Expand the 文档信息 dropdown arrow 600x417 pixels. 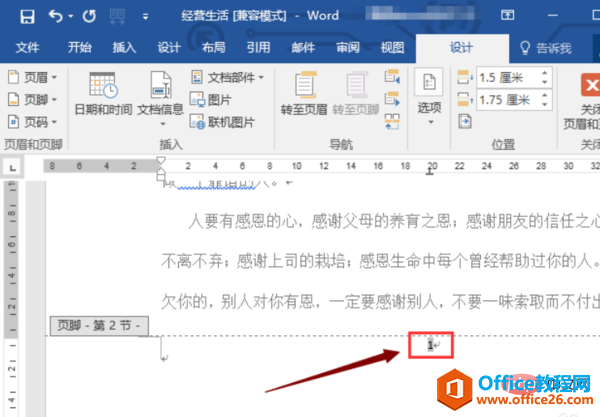coord(163,124)
